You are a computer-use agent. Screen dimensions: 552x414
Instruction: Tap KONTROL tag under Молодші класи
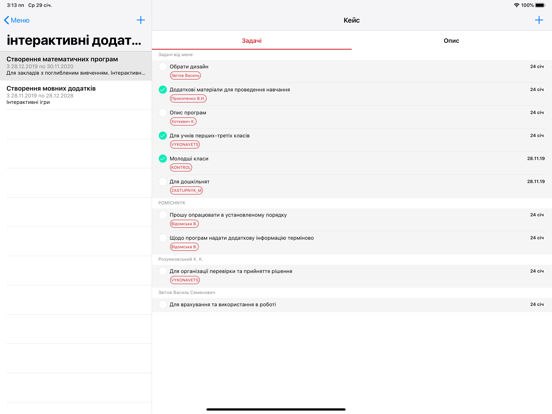coord(181,168)
